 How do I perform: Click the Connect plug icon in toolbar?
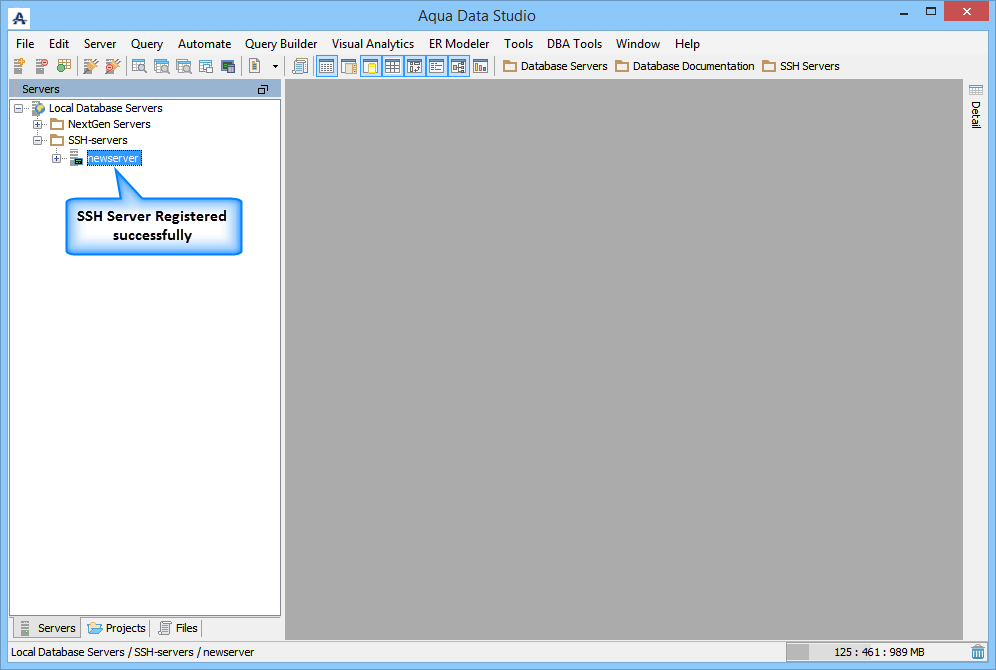point(91,66)
